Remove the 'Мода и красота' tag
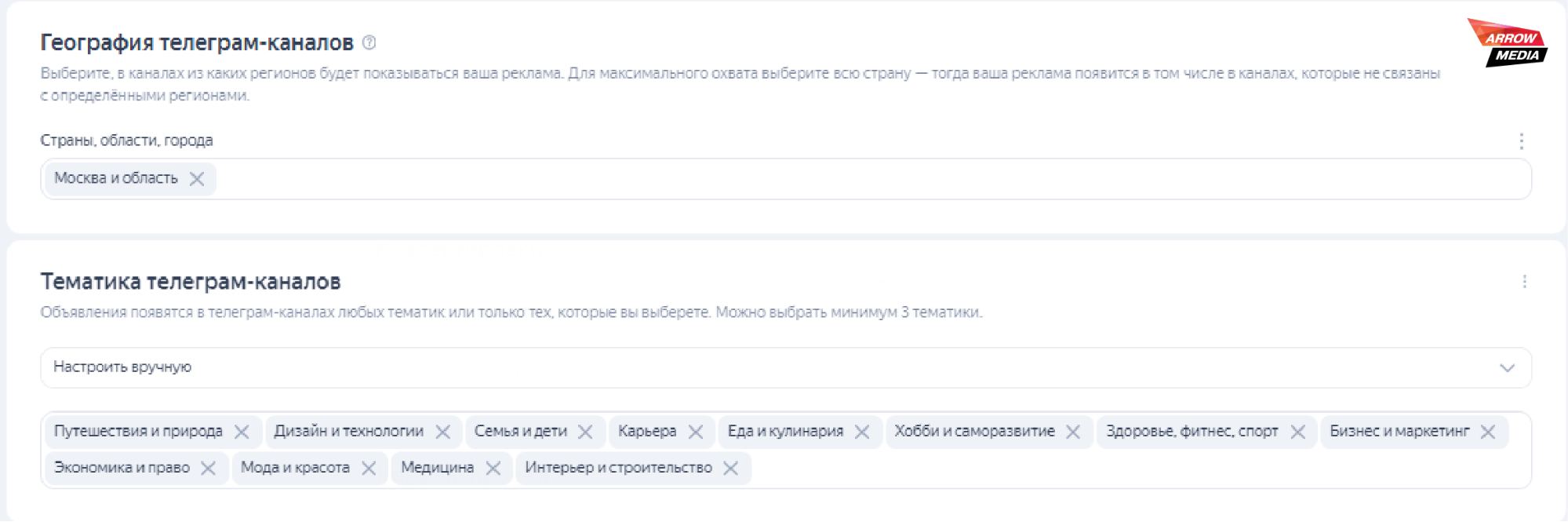Viewport: 1568px width, 522px height. (x=369, y=468)
